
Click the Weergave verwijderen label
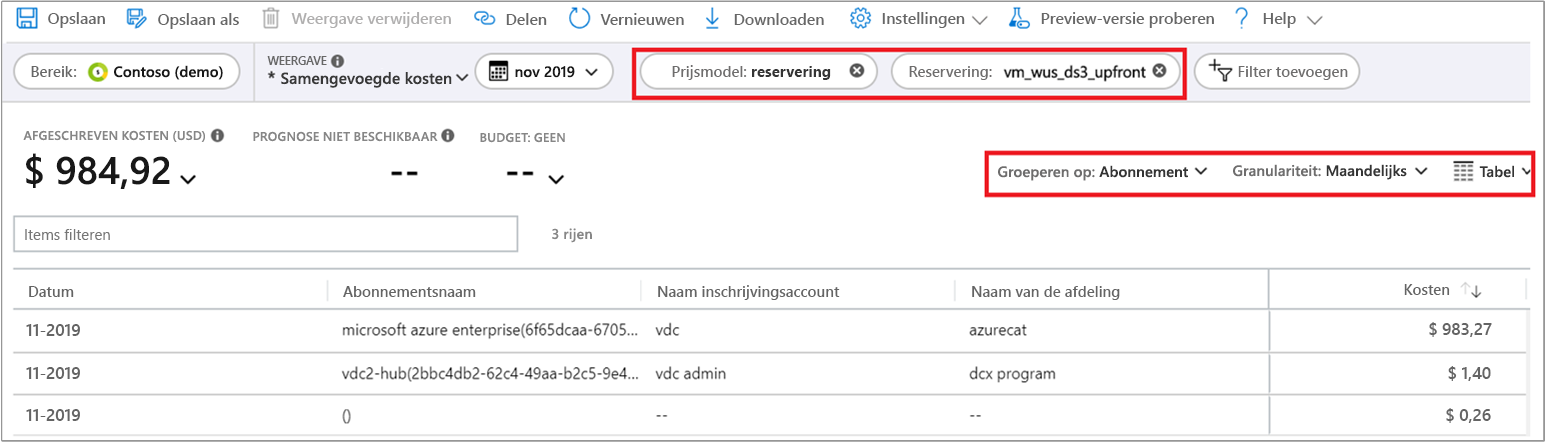371,19
